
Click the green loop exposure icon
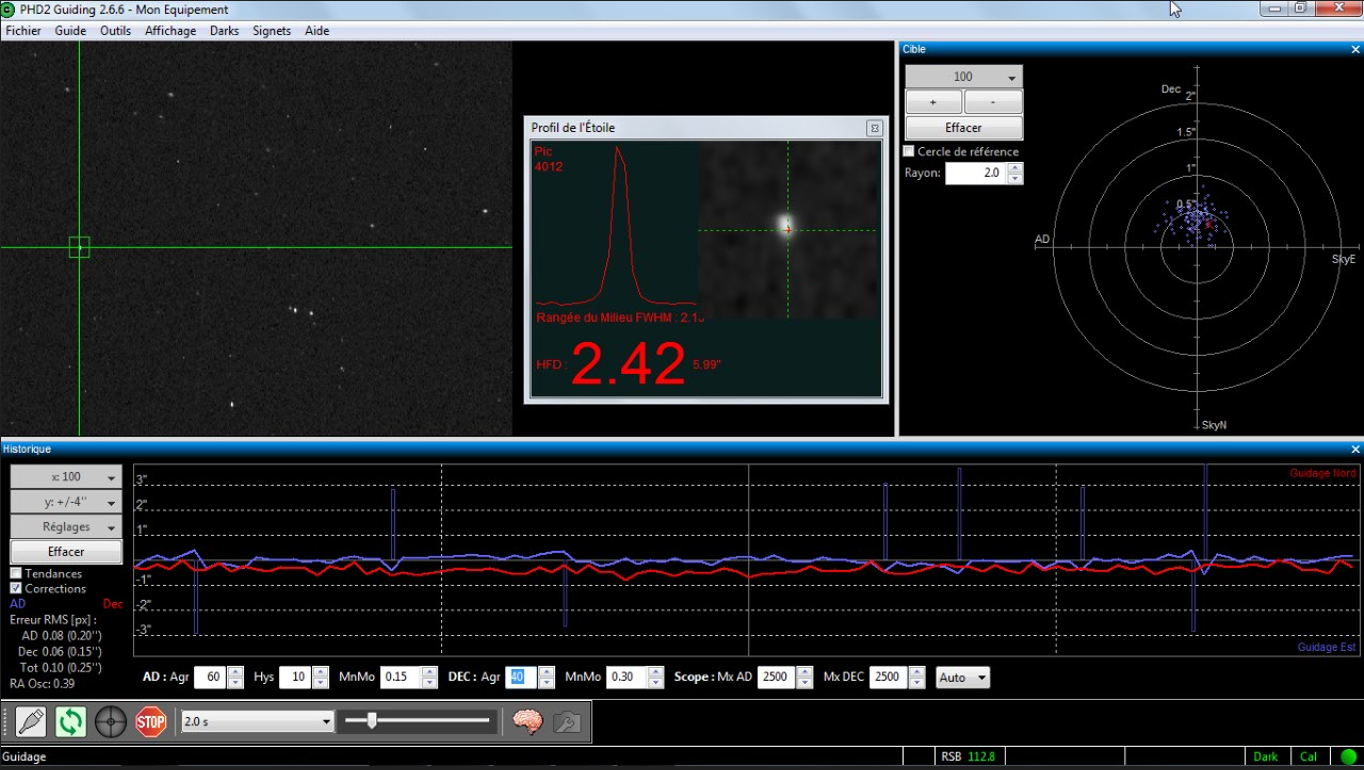[x=71, y=721]
